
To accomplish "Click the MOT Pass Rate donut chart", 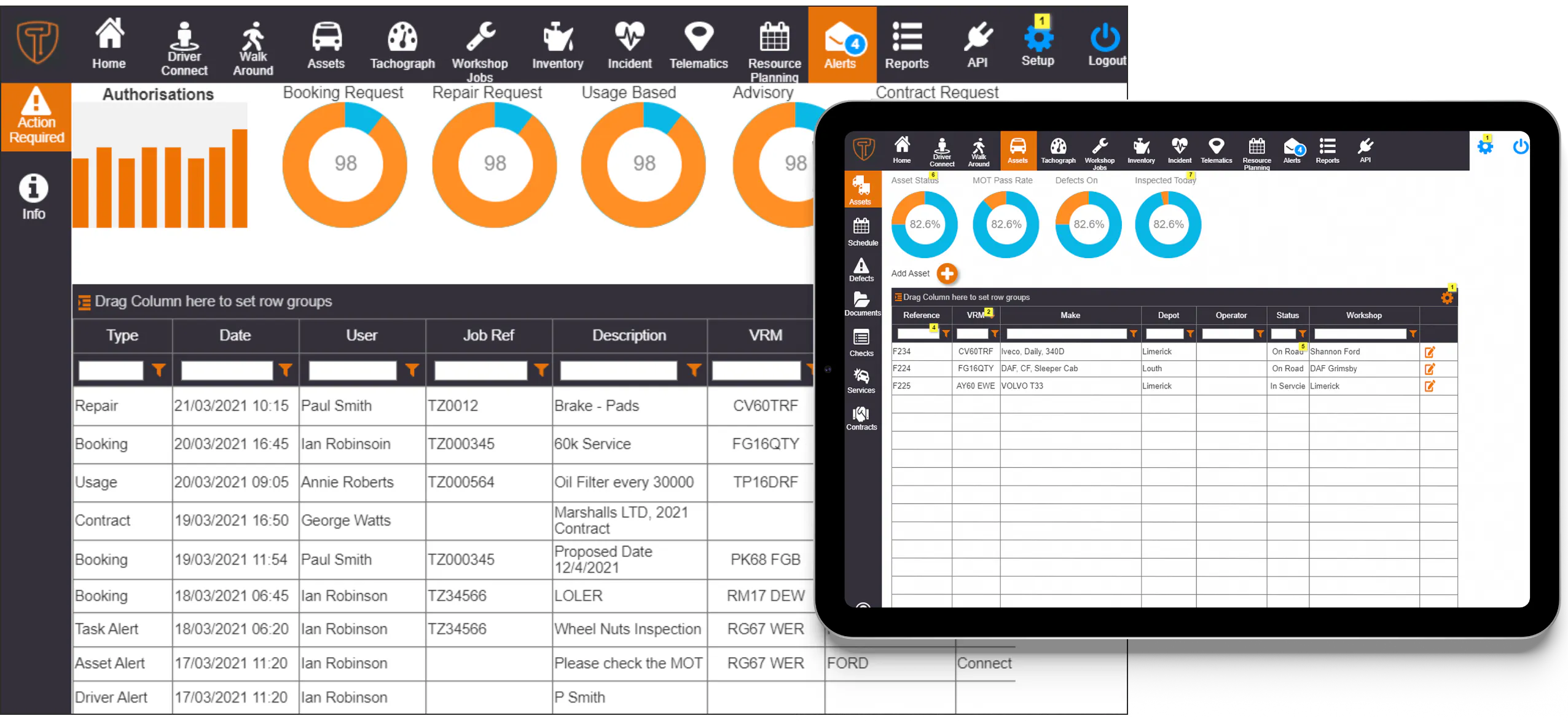I will point(1006,224).
